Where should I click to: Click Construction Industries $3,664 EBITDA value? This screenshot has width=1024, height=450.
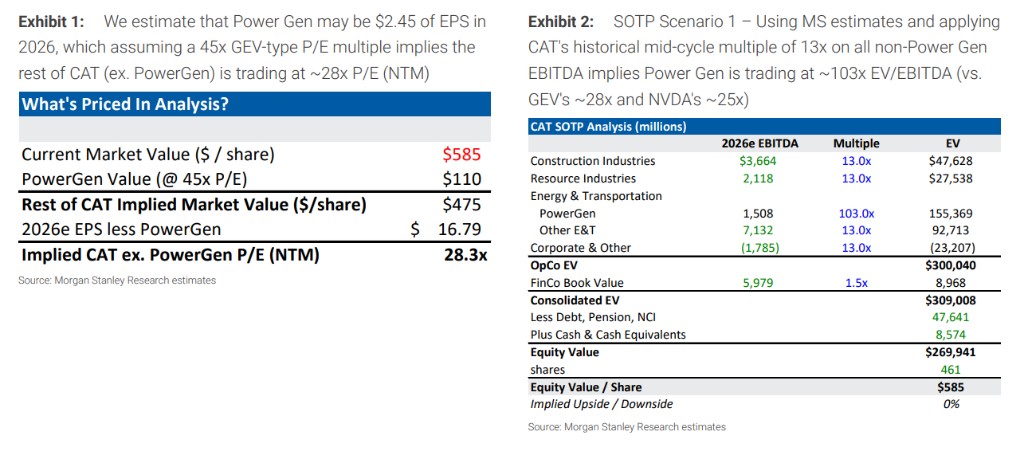(x=757, y=161)
